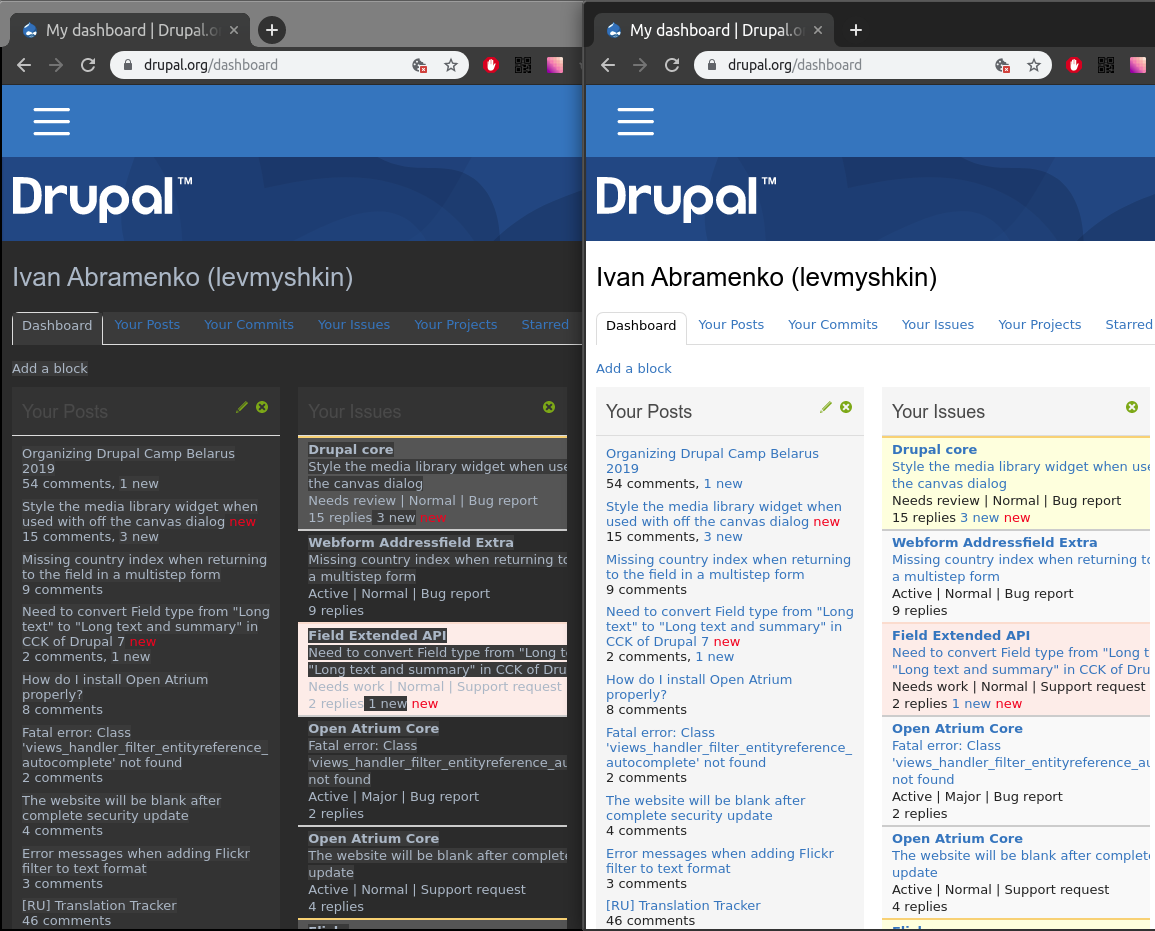Go back using the arrow in right browser window
The width and height of the screenshot is (1155, 931).
click(609, 65)
